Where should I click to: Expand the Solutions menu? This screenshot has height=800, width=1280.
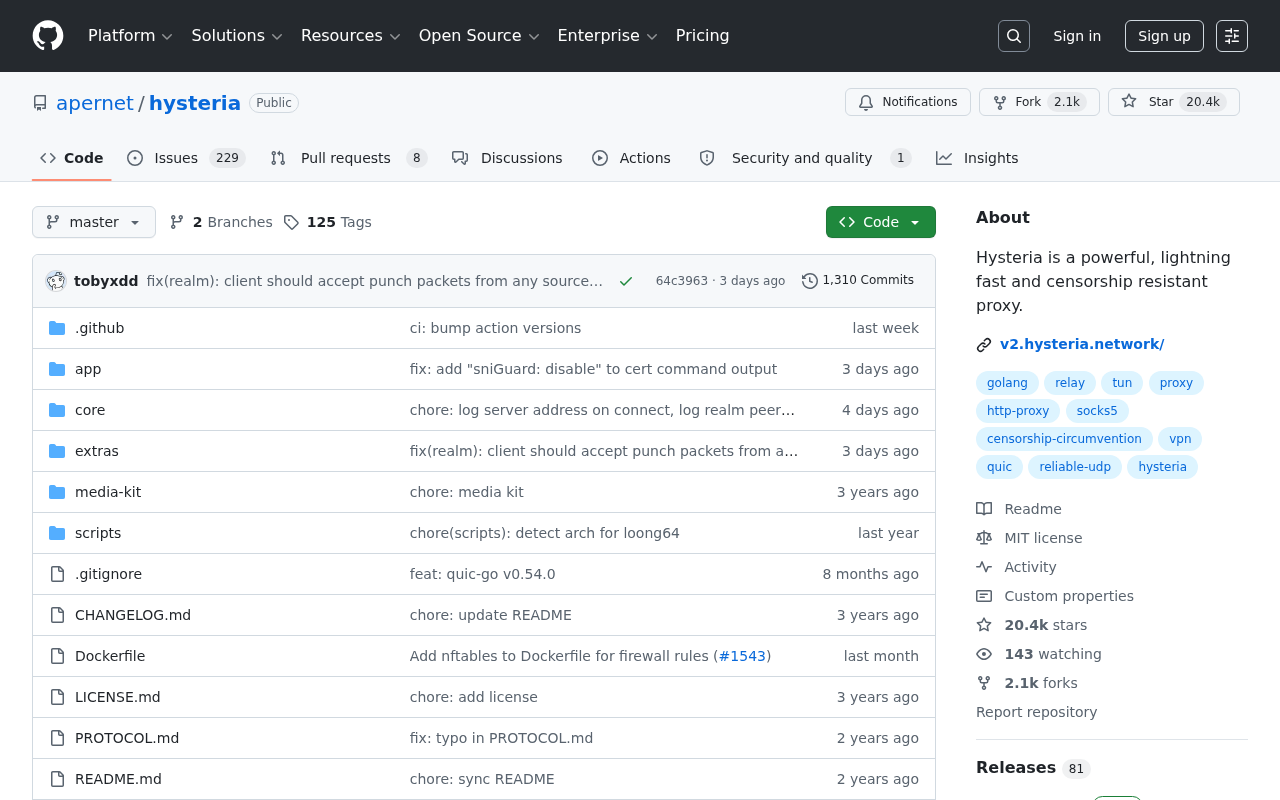237,36
